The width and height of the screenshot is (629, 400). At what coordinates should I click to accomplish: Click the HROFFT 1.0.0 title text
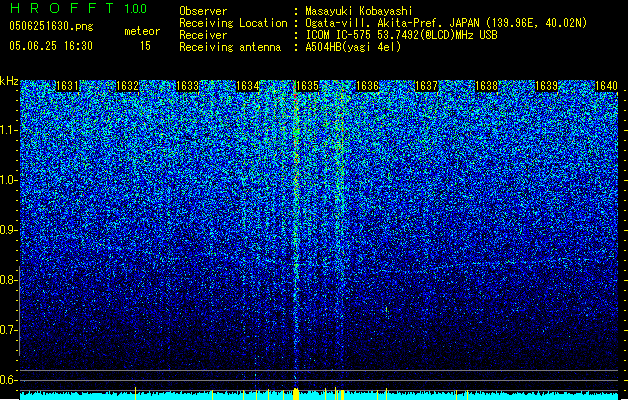click(79, 8)
